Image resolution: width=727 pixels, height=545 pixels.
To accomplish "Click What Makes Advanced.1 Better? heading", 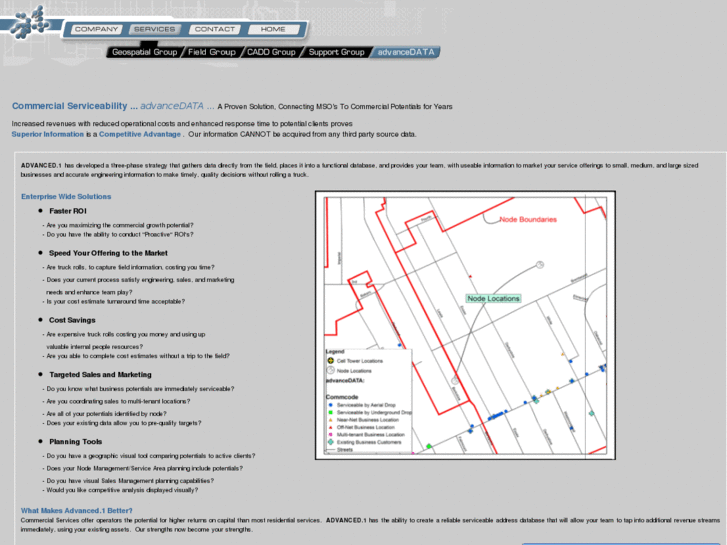I will coord(77,510).
